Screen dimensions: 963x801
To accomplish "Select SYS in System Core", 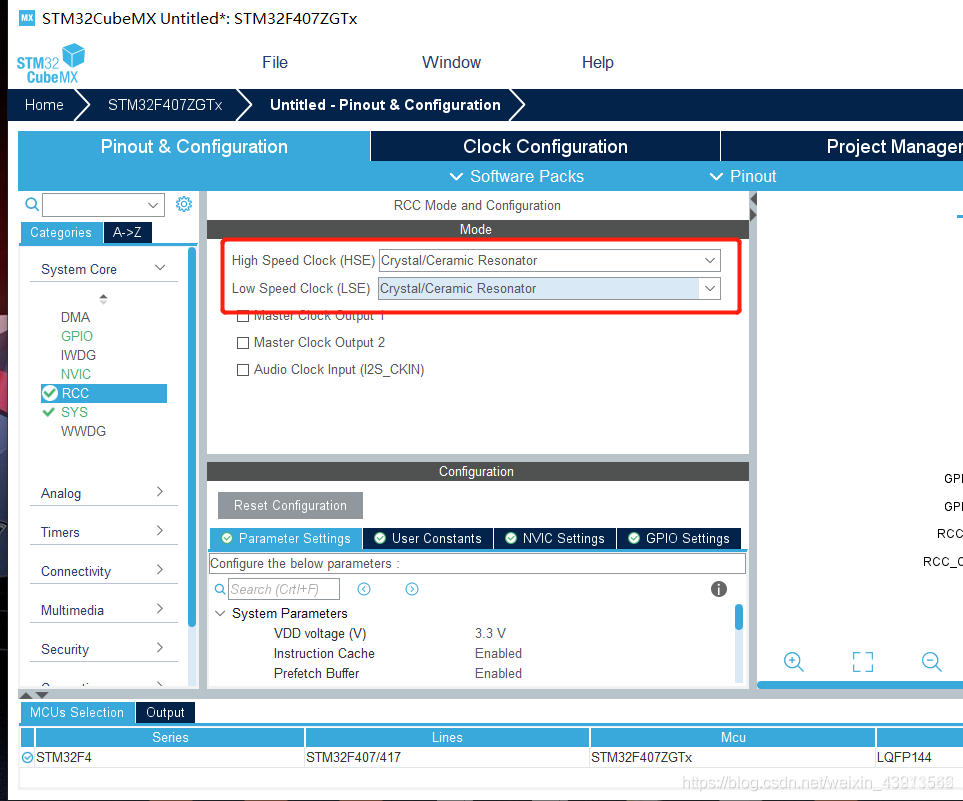I will (x=74, y=412).
